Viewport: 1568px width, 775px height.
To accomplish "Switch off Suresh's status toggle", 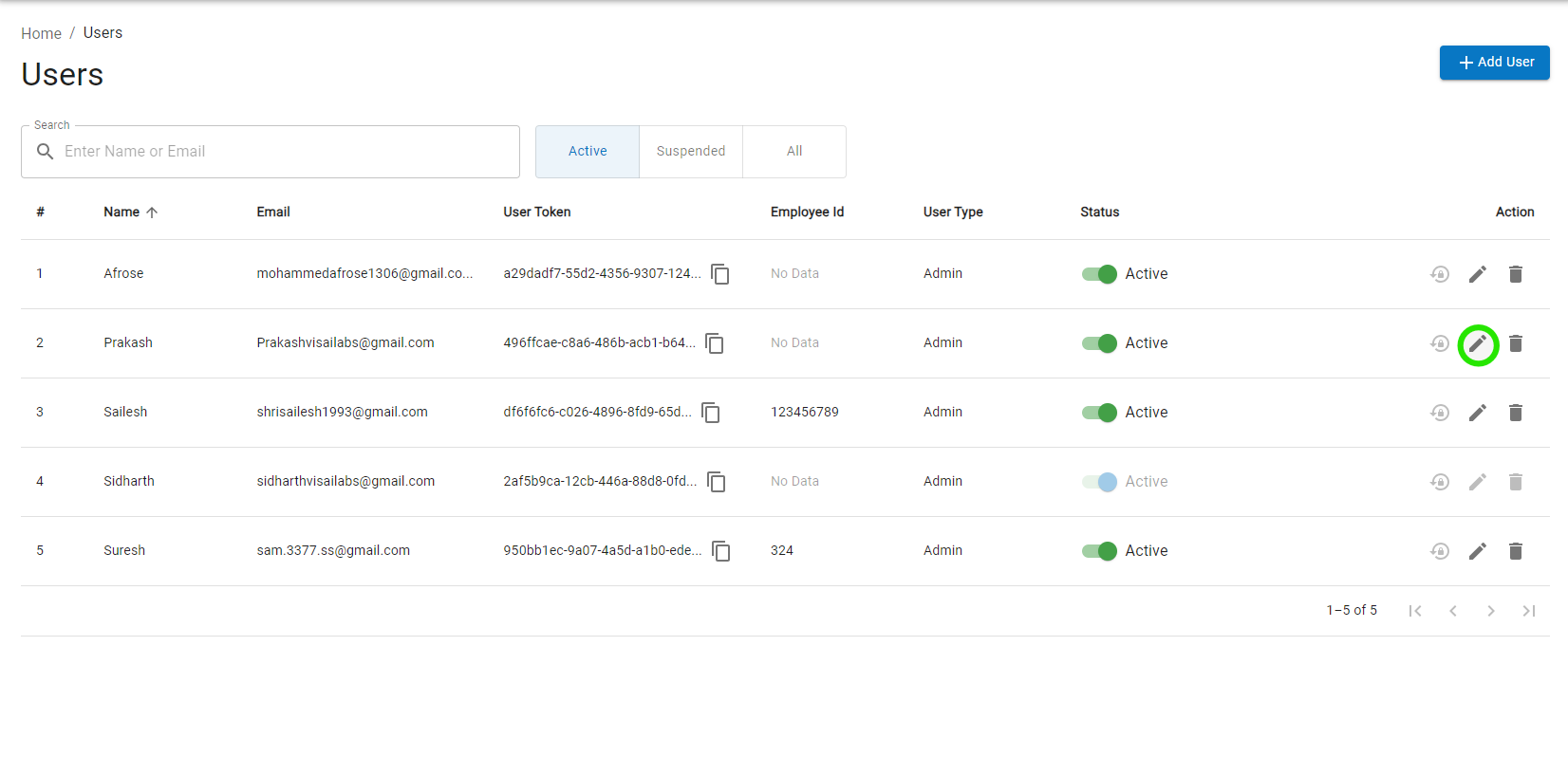I will point(1099,551).
